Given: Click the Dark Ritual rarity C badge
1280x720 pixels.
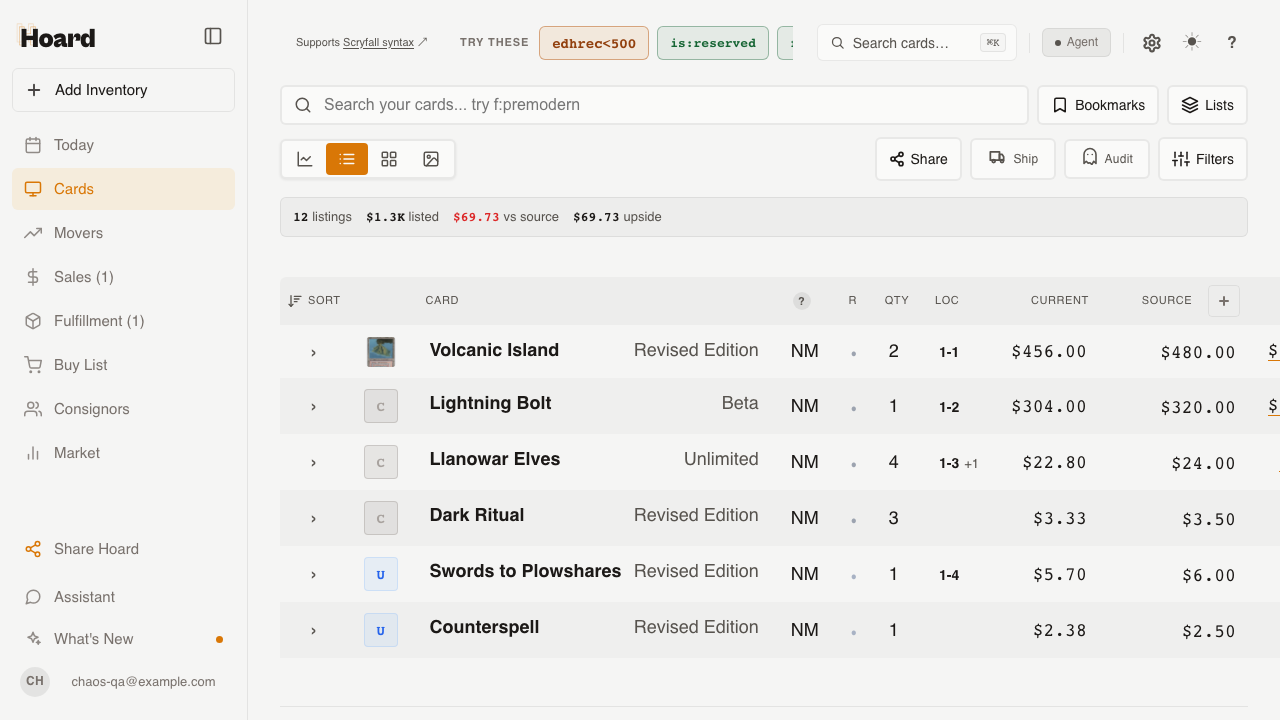Looking at the screenshot, I should pos(381,518).
